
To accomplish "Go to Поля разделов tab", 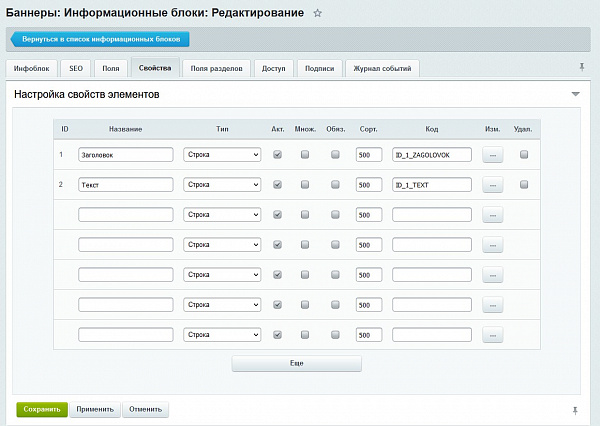I will [217, 69].
